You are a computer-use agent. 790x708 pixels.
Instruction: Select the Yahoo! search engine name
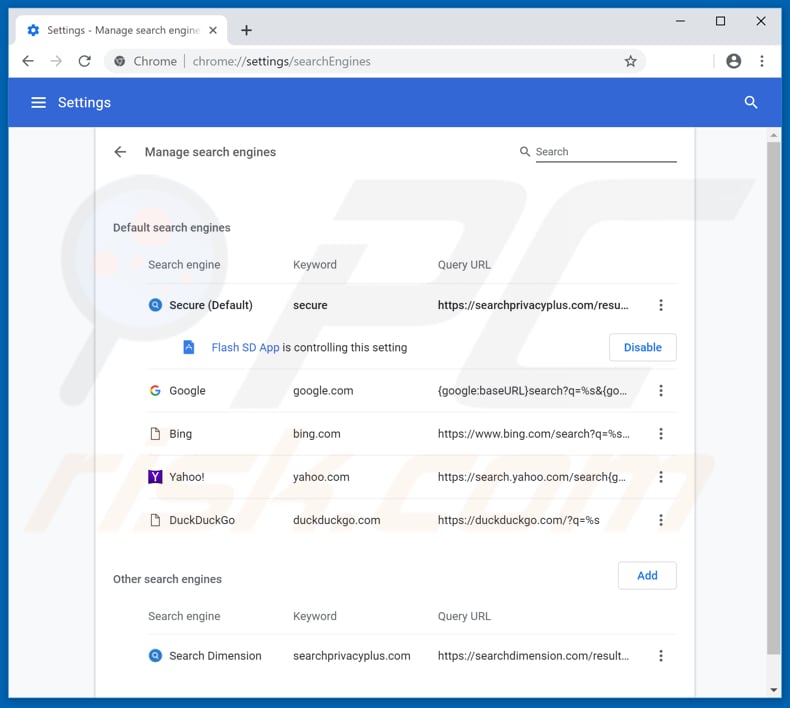(186, 477)
